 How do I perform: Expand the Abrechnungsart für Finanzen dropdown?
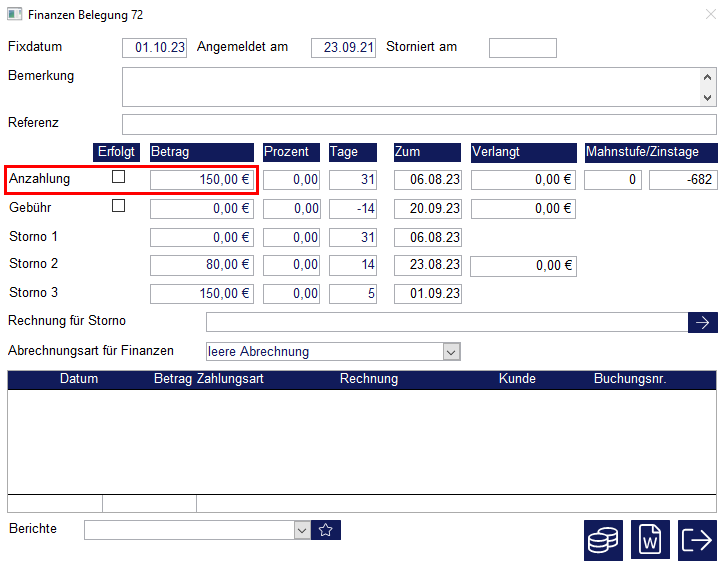click(x=451, y=352)
